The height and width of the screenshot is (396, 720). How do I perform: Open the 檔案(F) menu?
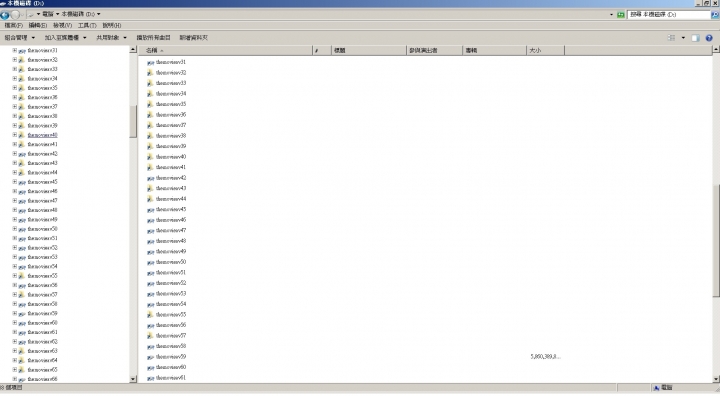click(13, 26)
